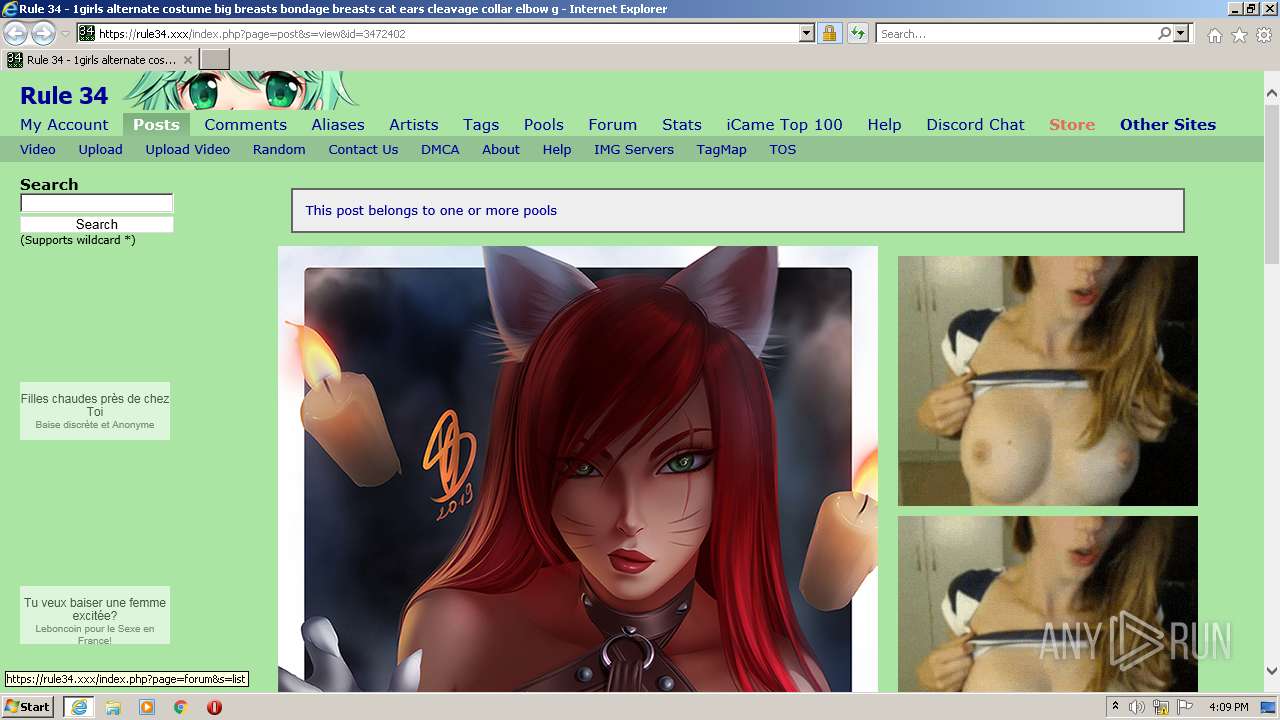Open the TagMap link

click(722, 149)
